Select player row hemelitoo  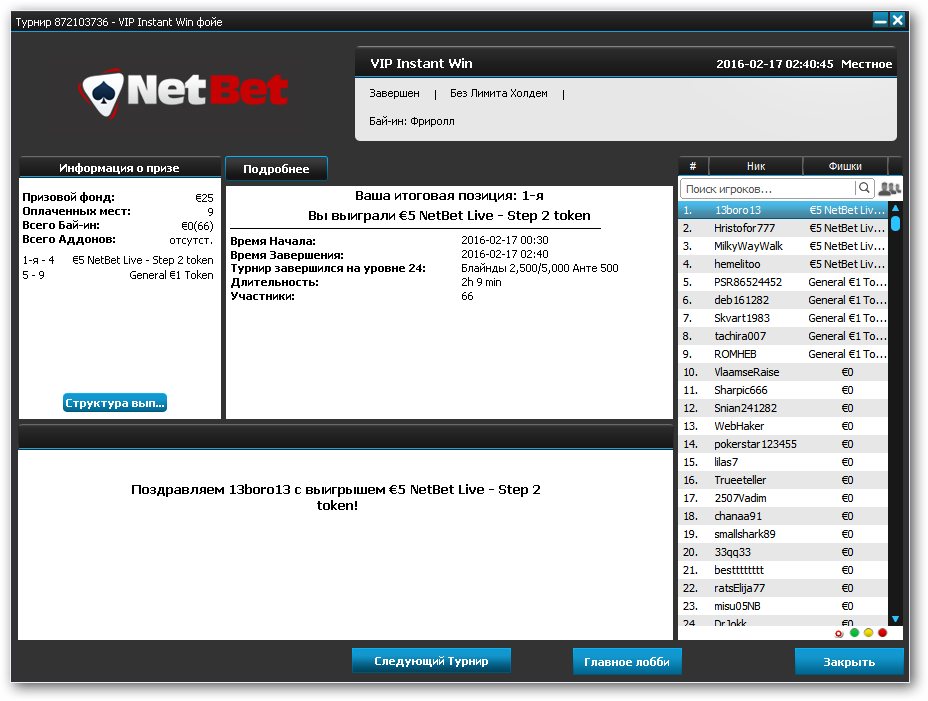[783, 264]
